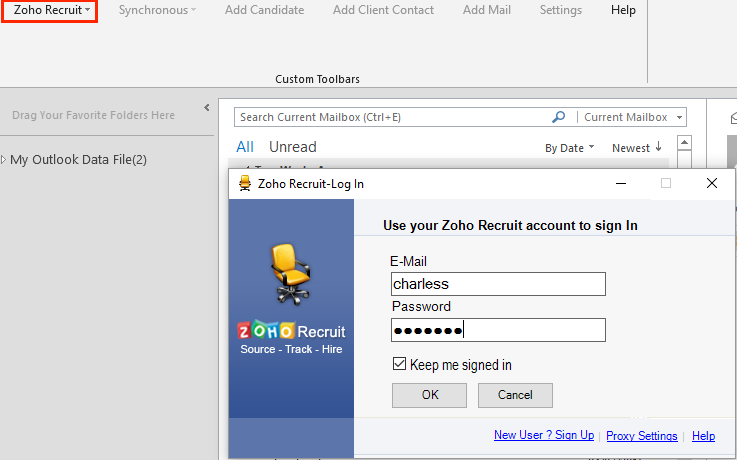Click OK to sign in
Screen dimensions: 737x460
coord(430,395)
